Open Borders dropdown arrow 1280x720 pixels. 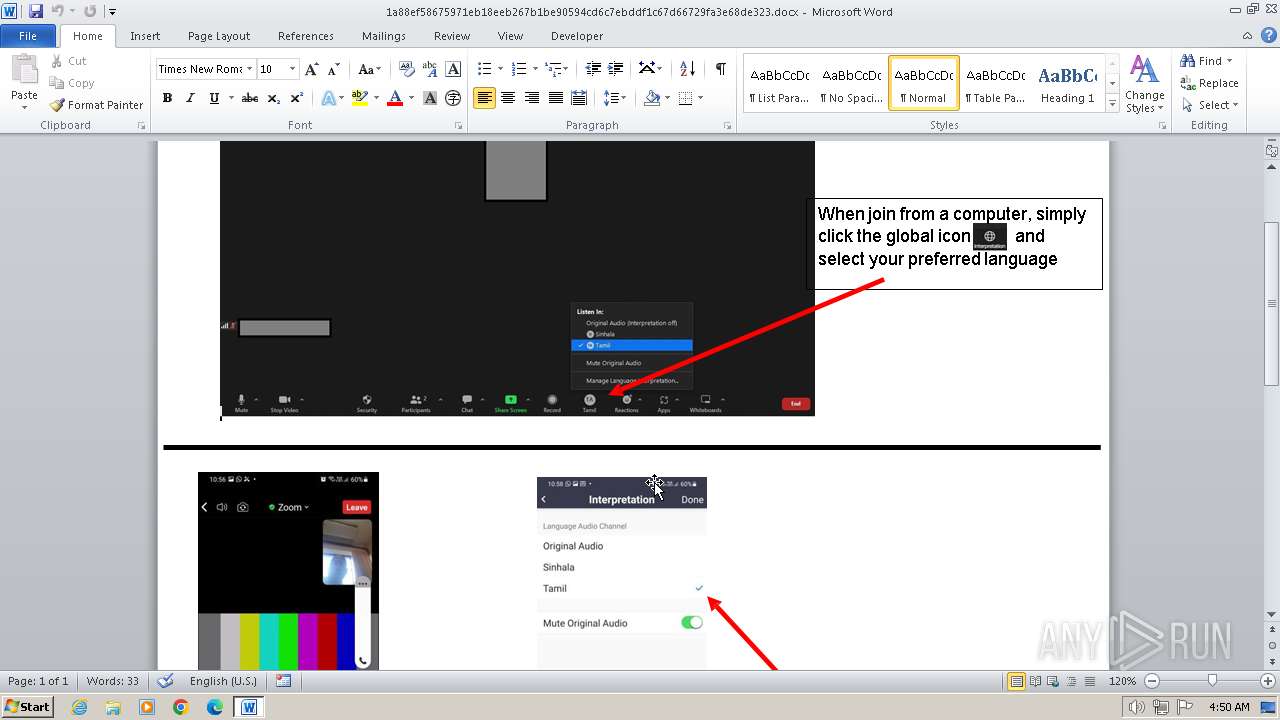pos(700,98)
